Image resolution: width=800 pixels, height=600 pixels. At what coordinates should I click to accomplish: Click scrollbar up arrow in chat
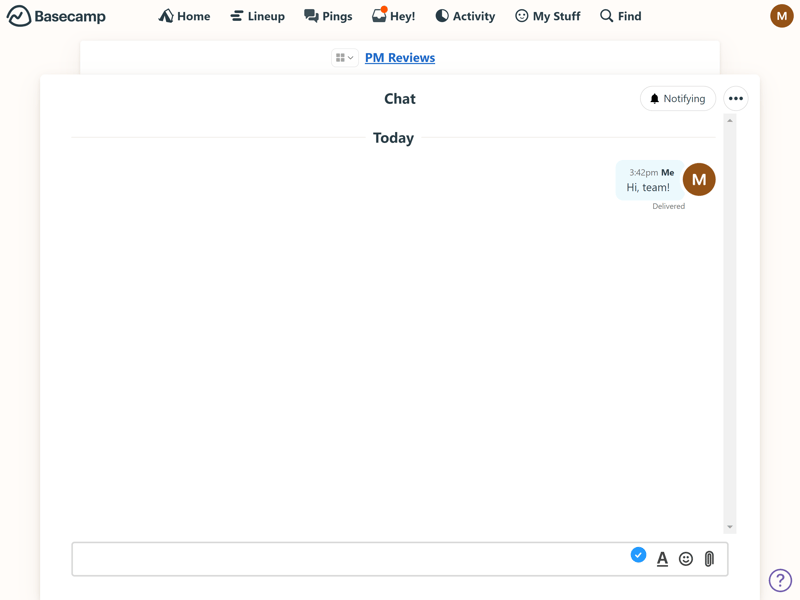tap(730, 121)
